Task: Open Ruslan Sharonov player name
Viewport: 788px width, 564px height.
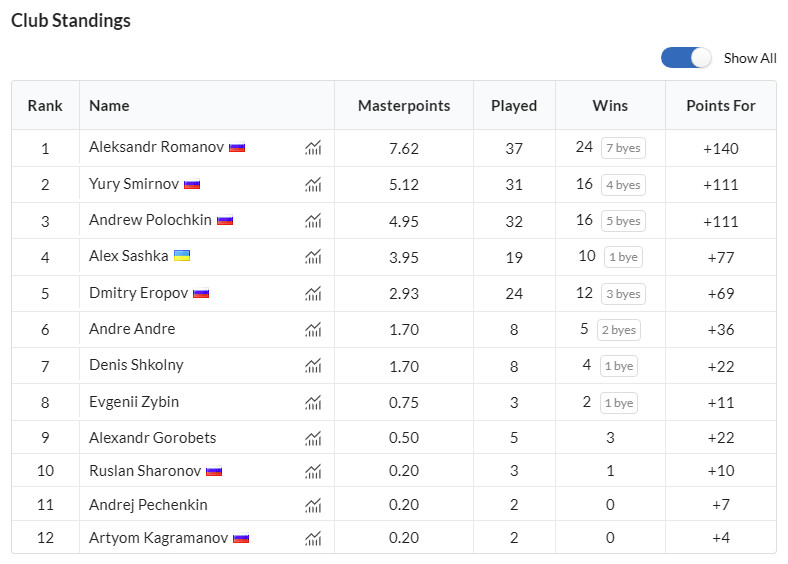Action: (145, 471)
